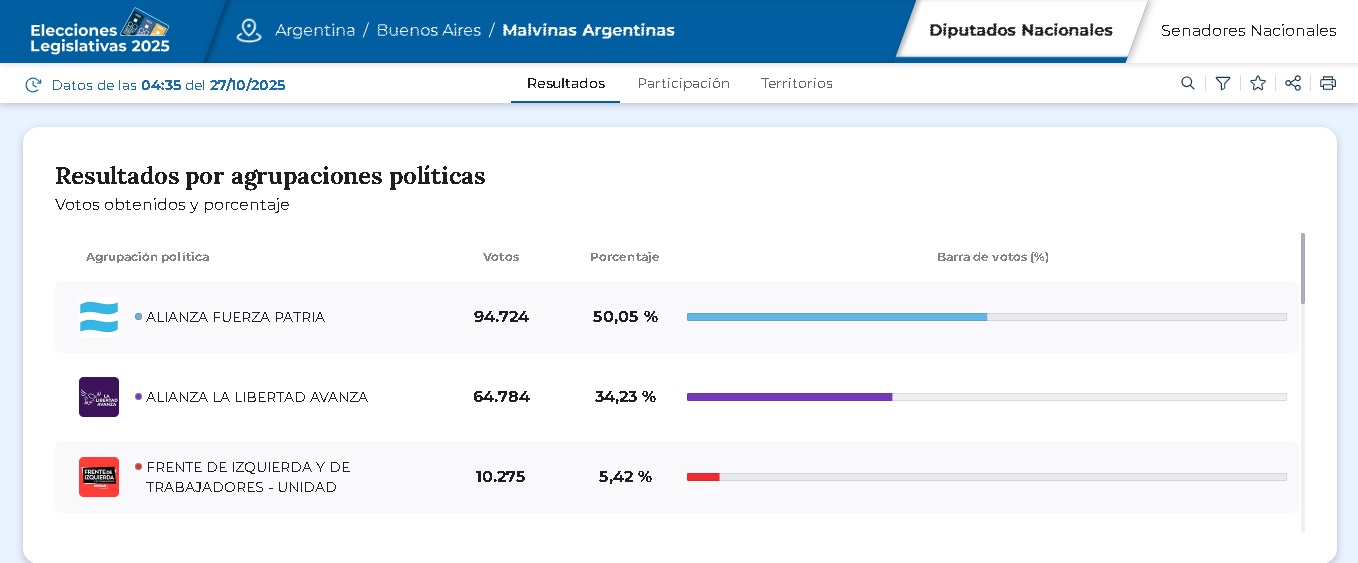
Task: Open the filter funnel icon
Action: (1223, 84)
